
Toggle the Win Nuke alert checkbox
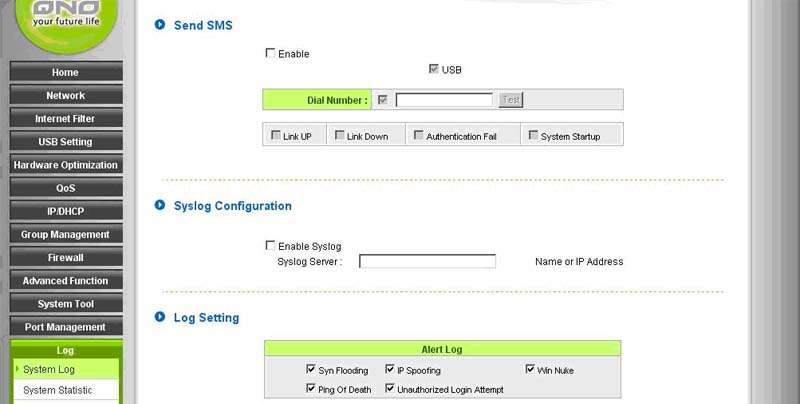(x=530, y=369)
